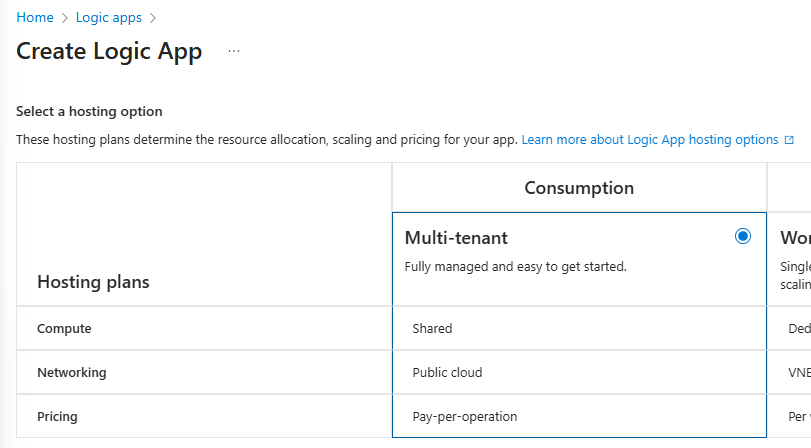Click the Multi-tenant plan heading
The image size is (811, 448).
[x=456, y=238]
